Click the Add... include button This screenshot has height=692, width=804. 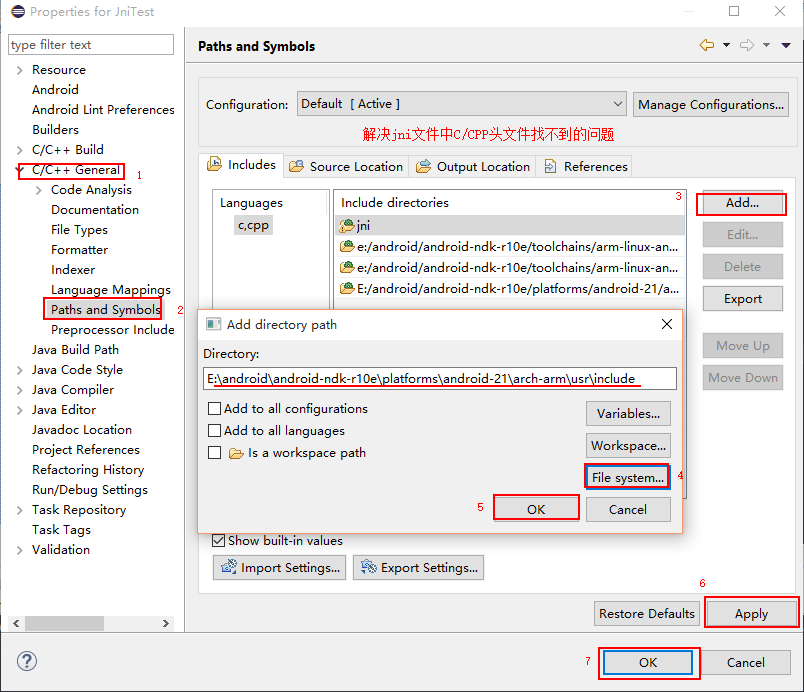click(x=742, y=203)
